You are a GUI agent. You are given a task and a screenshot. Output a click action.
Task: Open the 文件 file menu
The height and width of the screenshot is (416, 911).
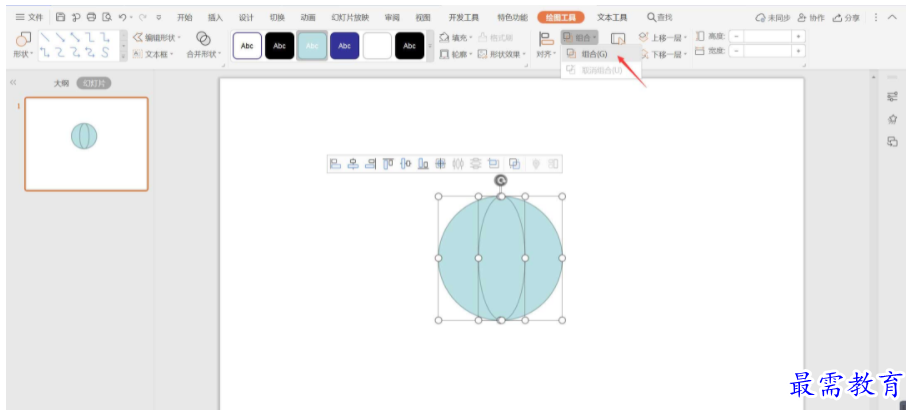tap(29, 18)
